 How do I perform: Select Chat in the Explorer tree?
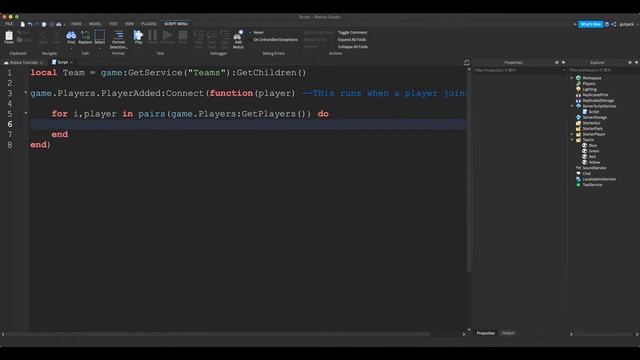pyautogui.click(x=587, y=173)
